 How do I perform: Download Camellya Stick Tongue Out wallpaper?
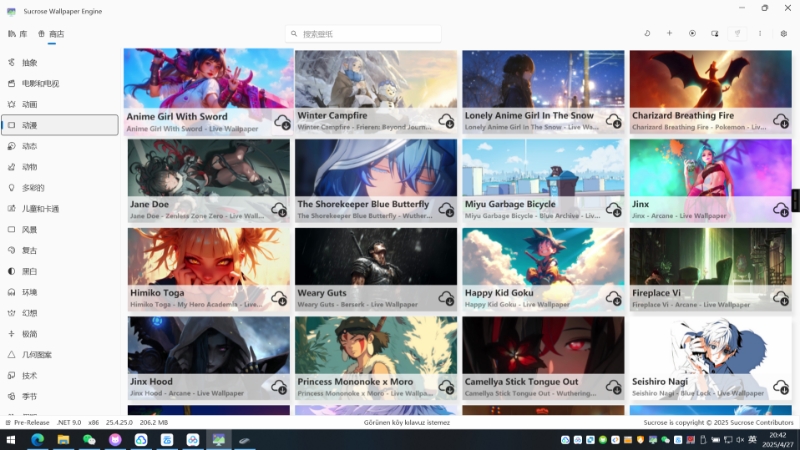click(x=614, y=387)
